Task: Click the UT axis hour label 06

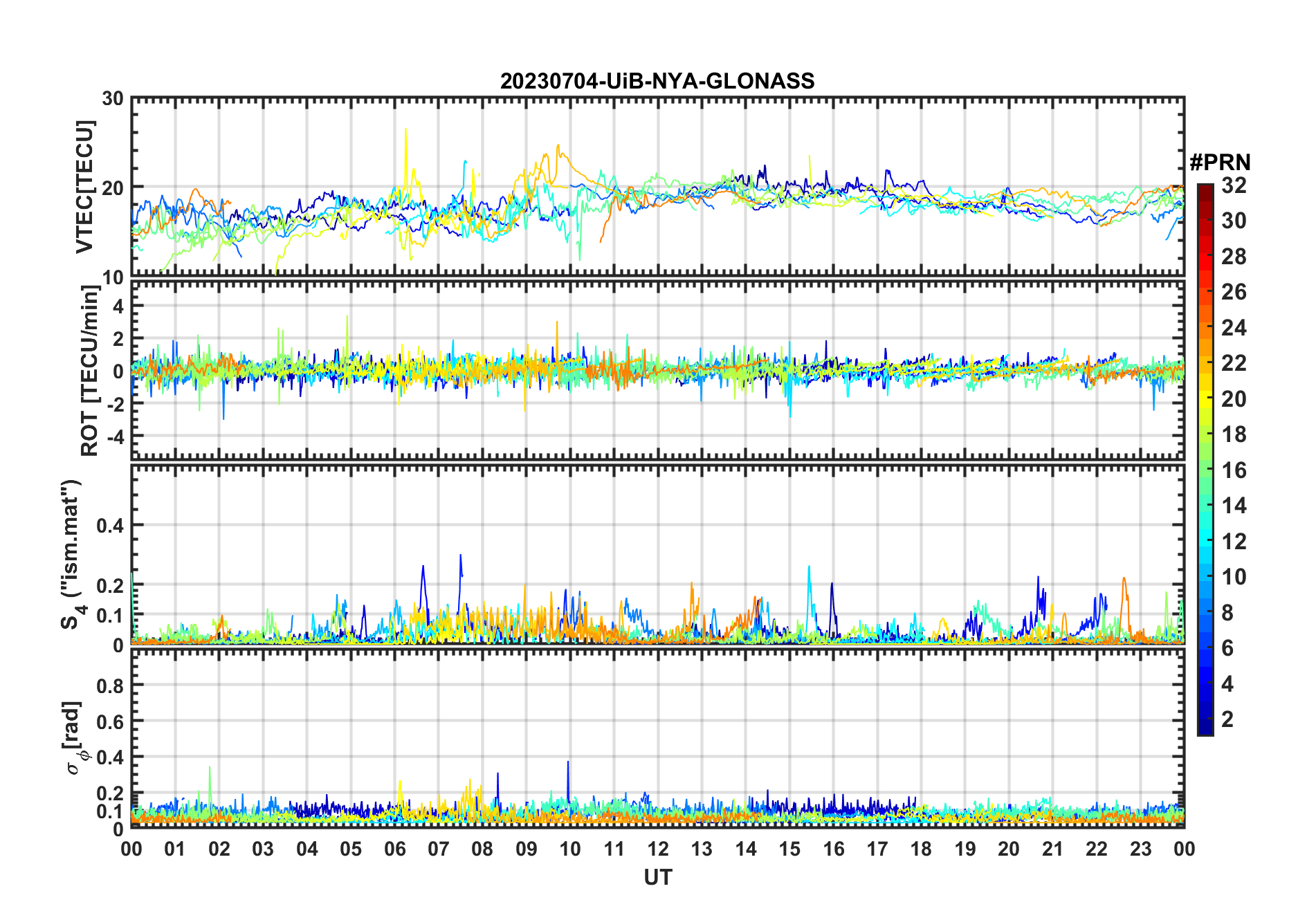Action: point(394,849)
